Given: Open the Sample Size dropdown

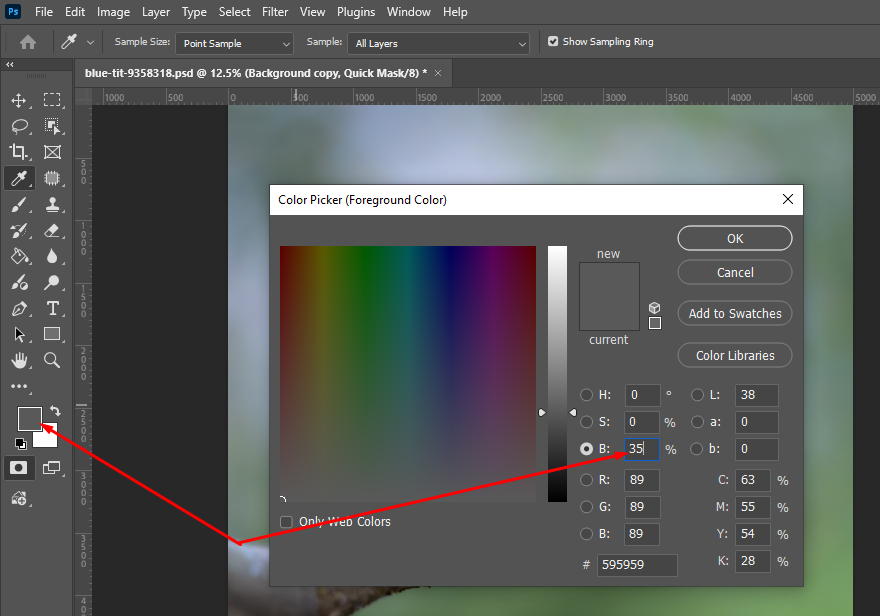Looking at the screenshot, I should (x=233, y=43).
